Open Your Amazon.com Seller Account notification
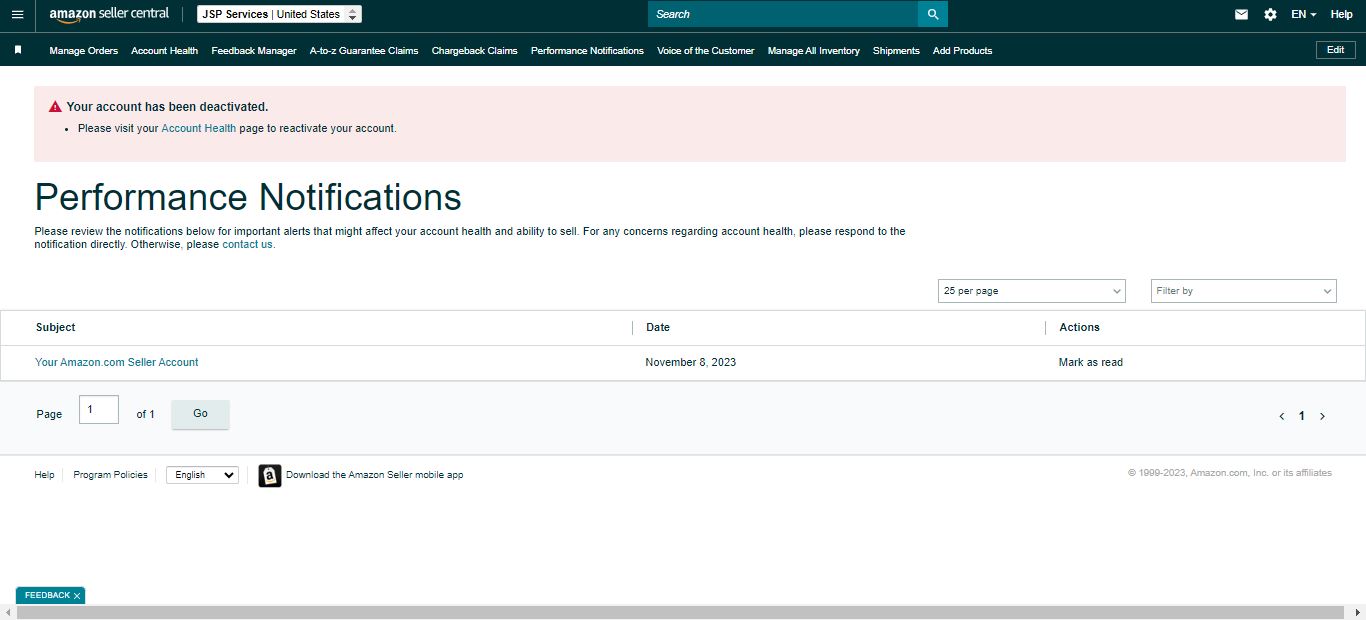 pos(117,362)
